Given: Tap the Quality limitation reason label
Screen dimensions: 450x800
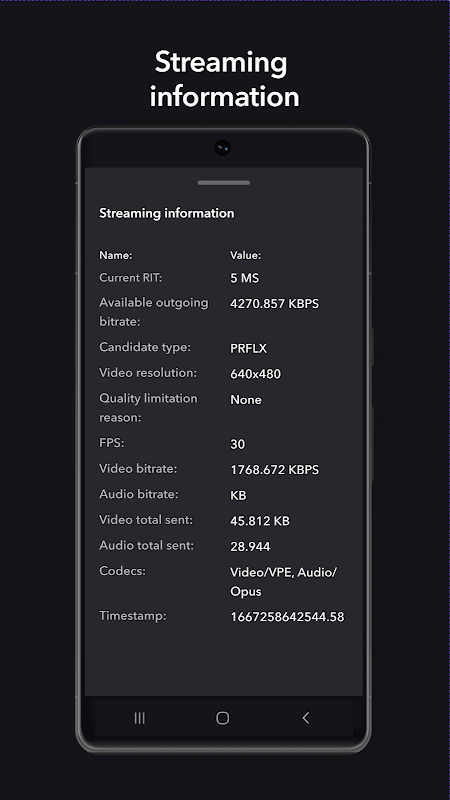Looking at the screenshot, I should coord(148,408).
